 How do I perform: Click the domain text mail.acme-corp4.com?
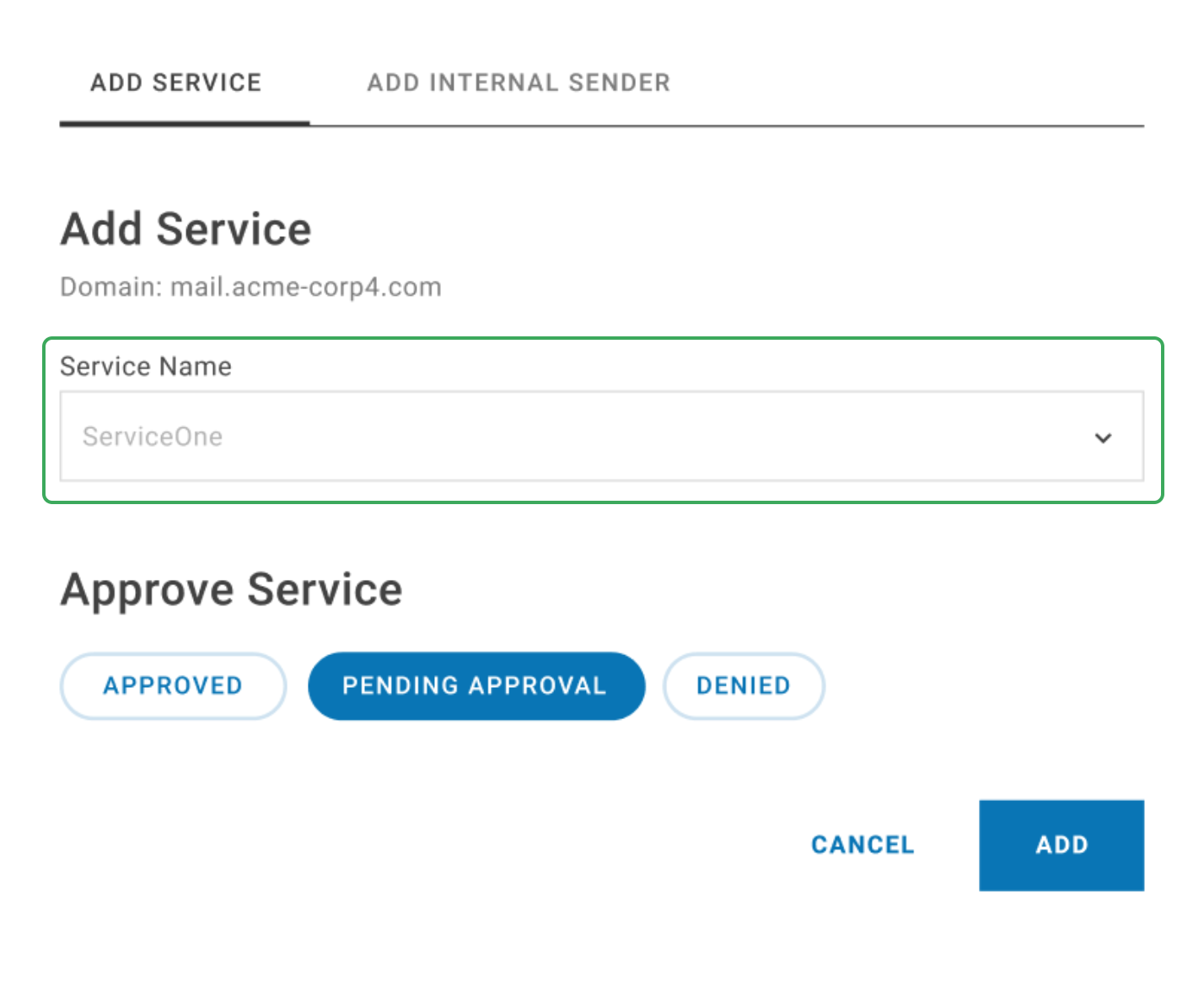click(x=250, y=287)
